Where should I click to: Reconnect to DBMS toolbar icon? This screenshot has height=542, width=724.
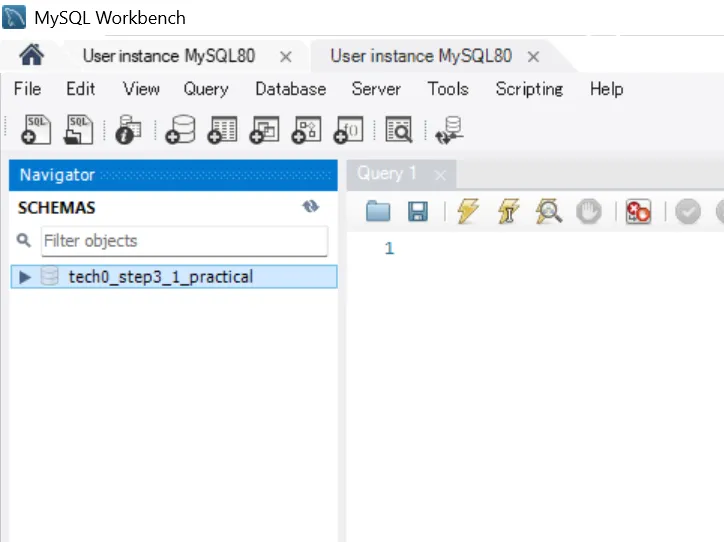[449, 130]
